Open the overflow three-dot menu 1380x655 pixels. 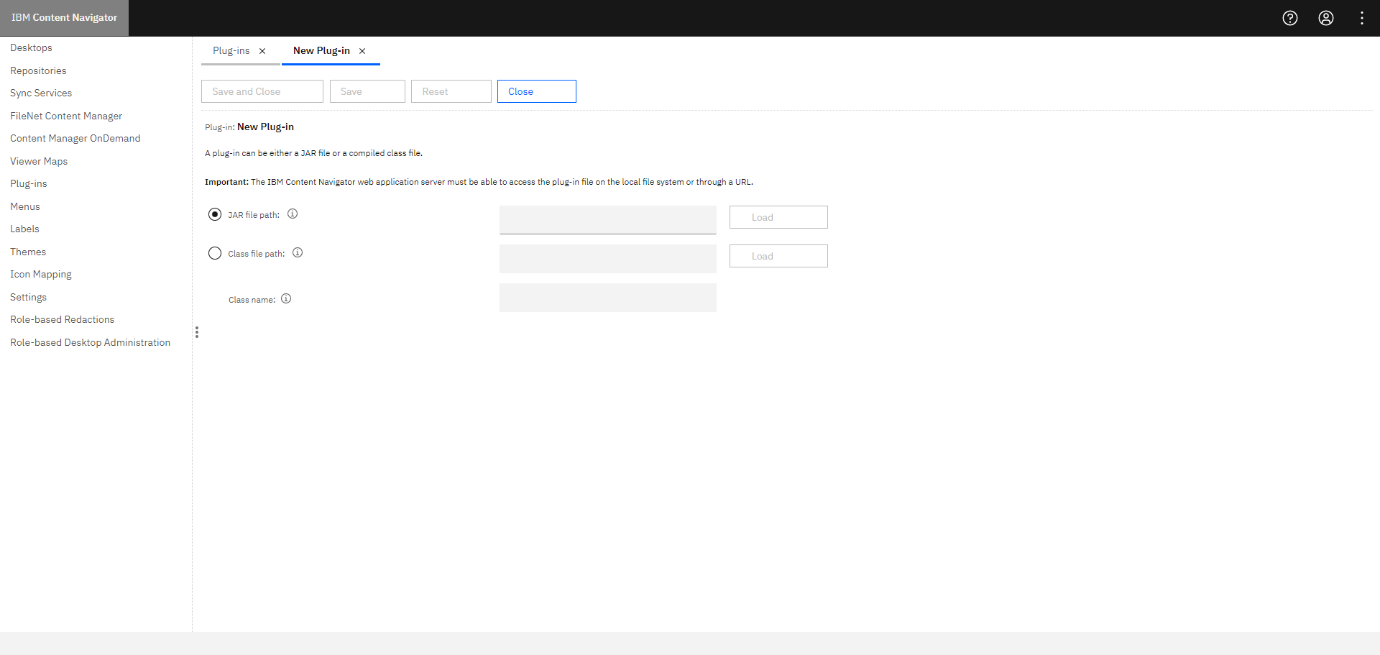pyautogui.click(x=1361, y=18)
